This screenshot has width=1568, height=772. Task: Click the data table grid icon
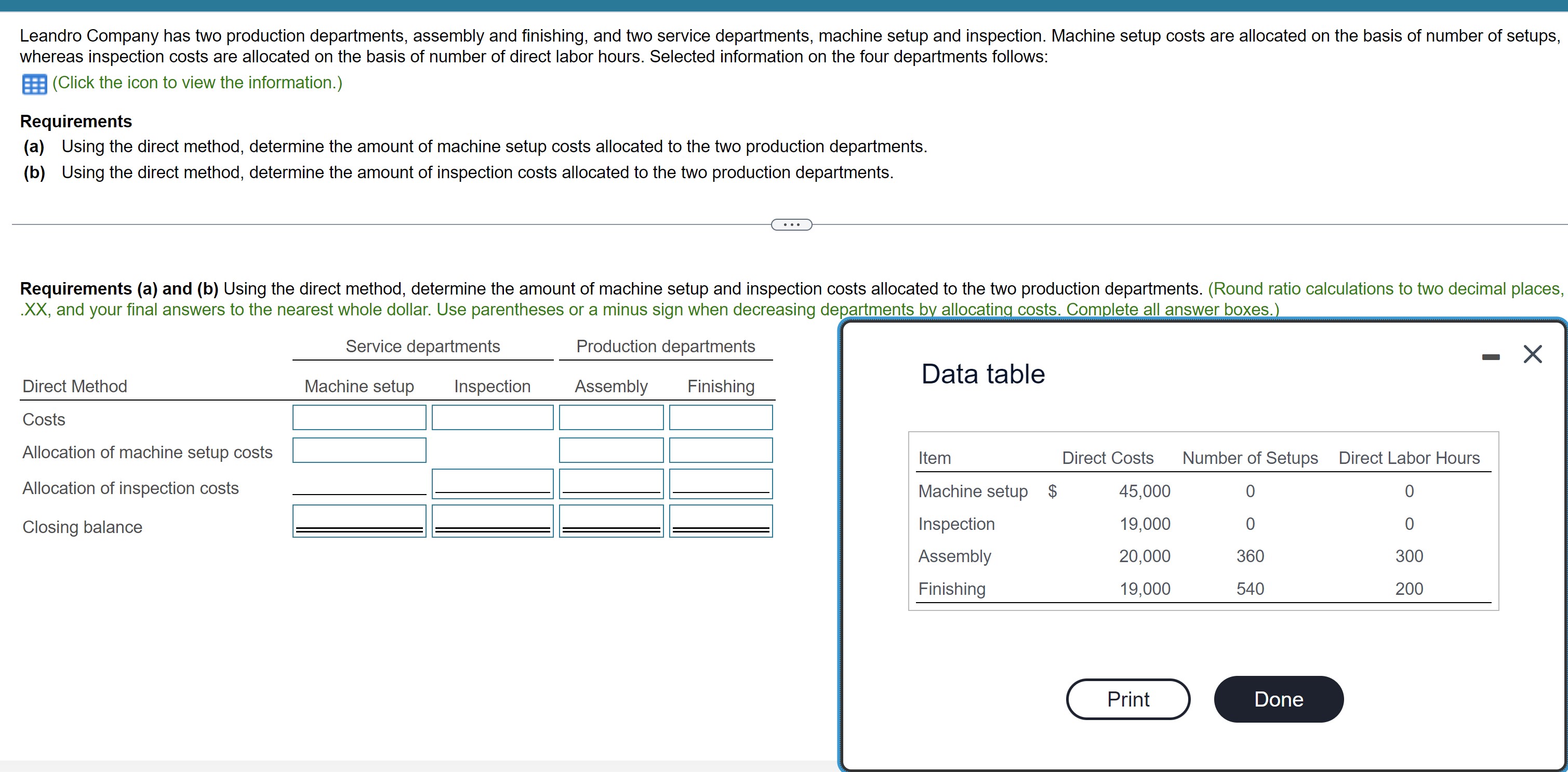34,84
